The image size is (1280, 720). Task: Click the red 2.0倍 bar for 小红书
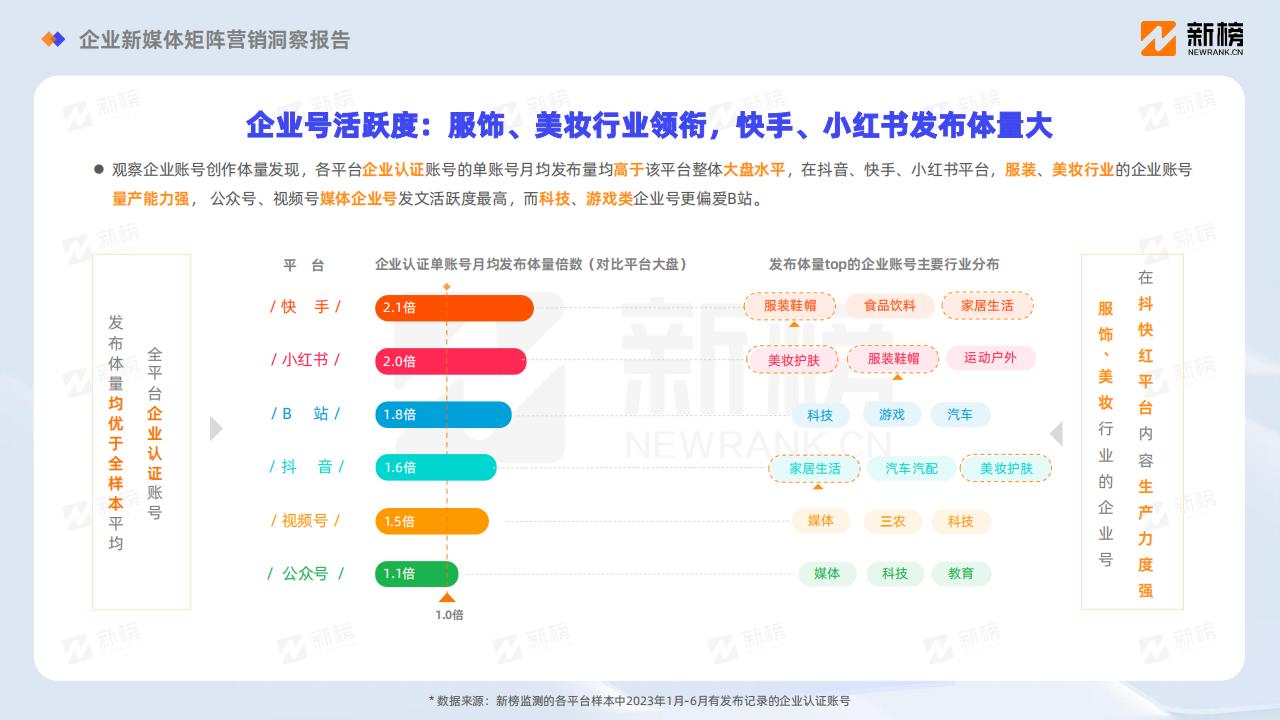[x=450, y=361]
